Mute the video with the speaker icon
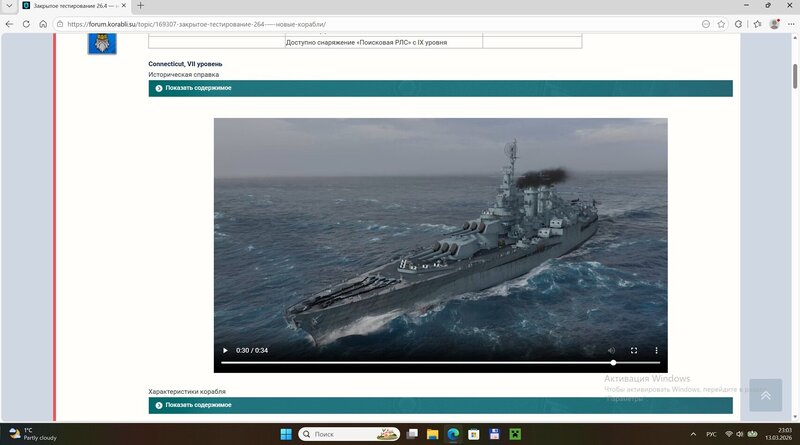Screen dimensions: 800x445 coord(611,351)
